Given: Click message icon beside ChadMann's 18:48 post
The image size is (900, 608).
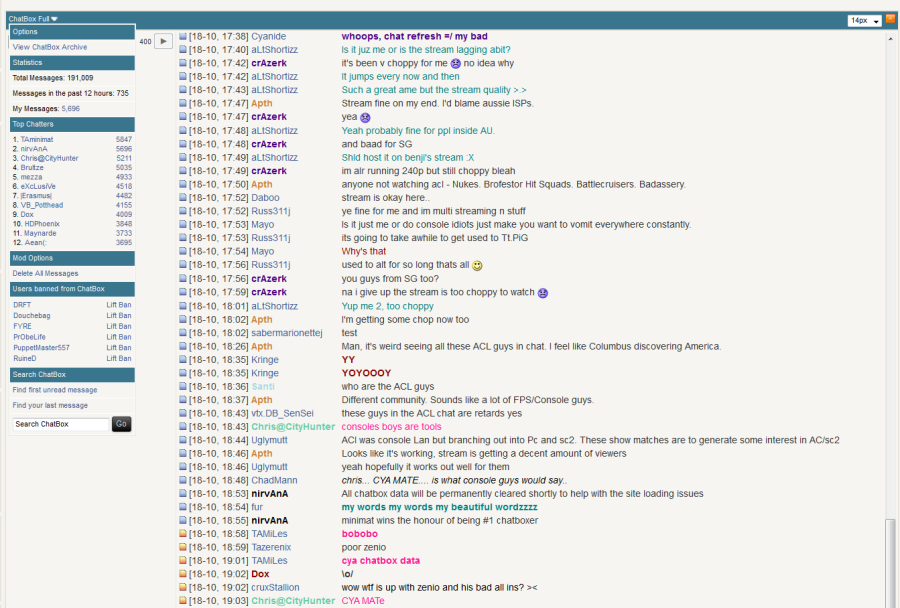Looking at the screenshot, I should pos(183,481).
